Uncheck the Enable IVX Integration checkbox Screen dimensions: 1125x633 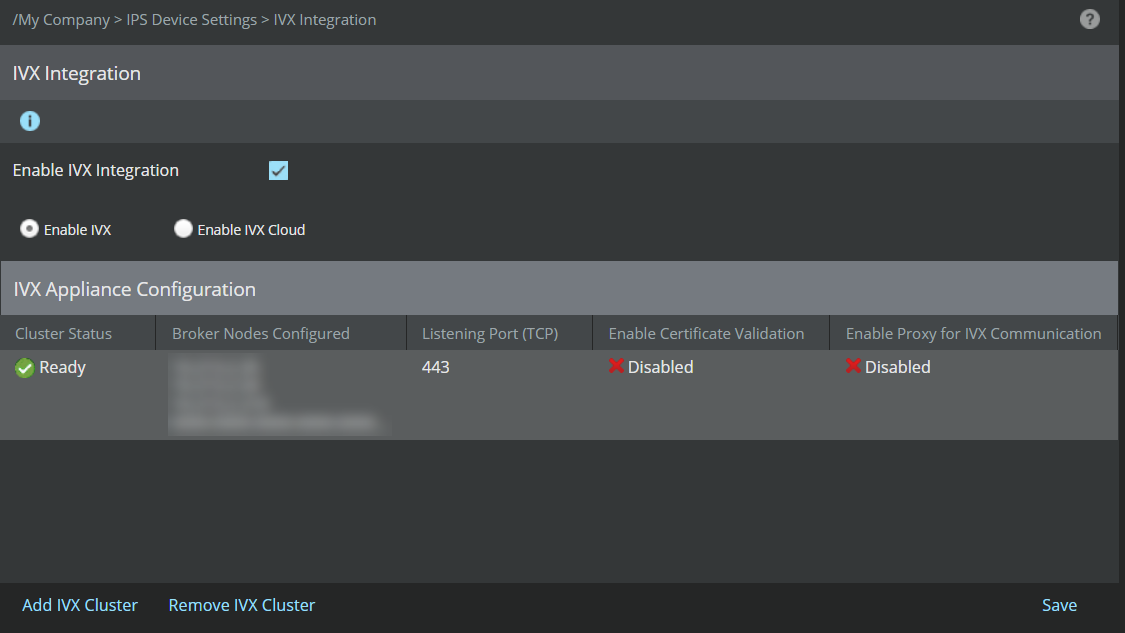point(278,171)
